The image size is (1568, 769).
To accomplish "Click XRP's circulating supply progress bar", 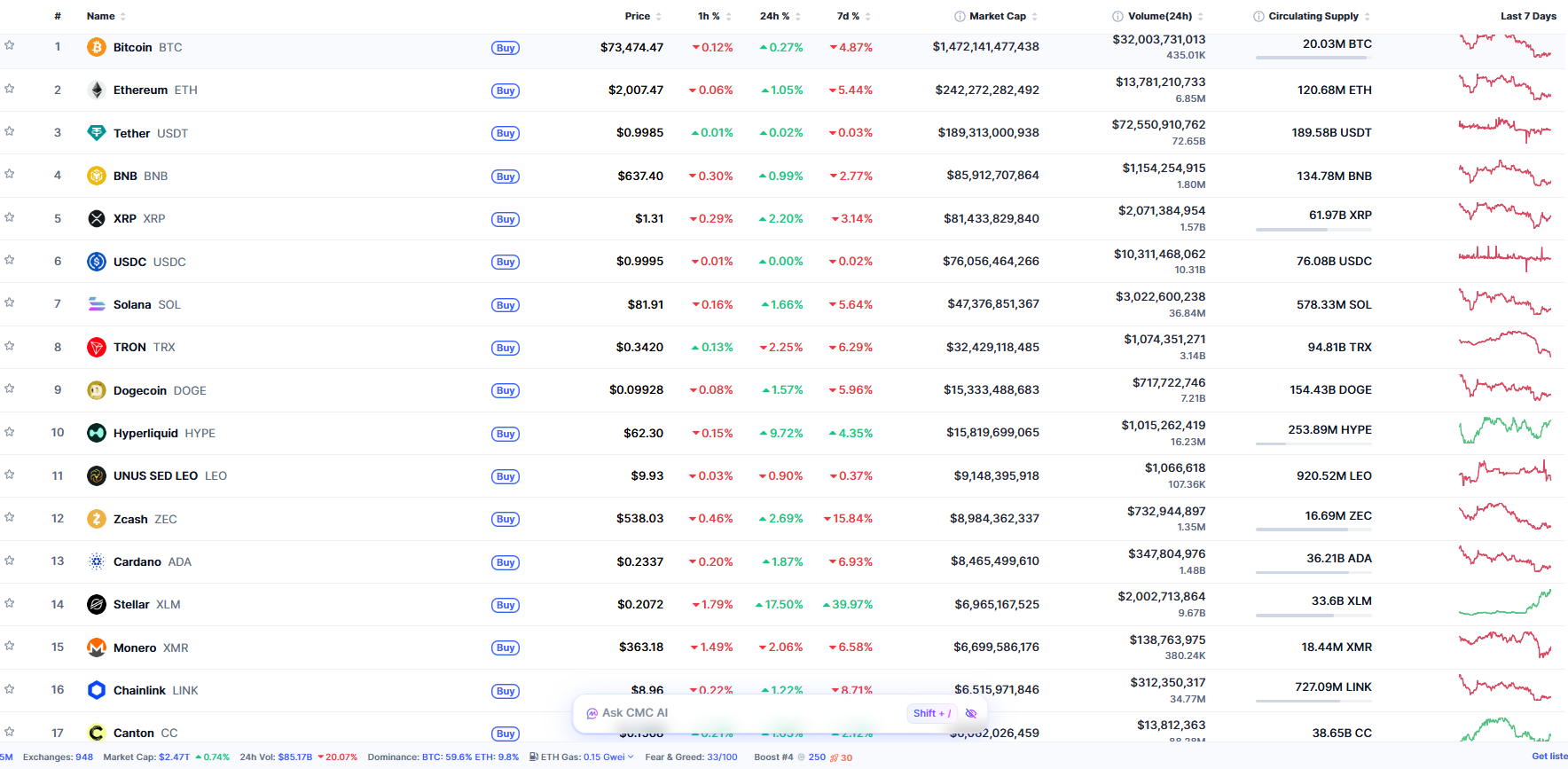I will click(x=1313, y=229).
